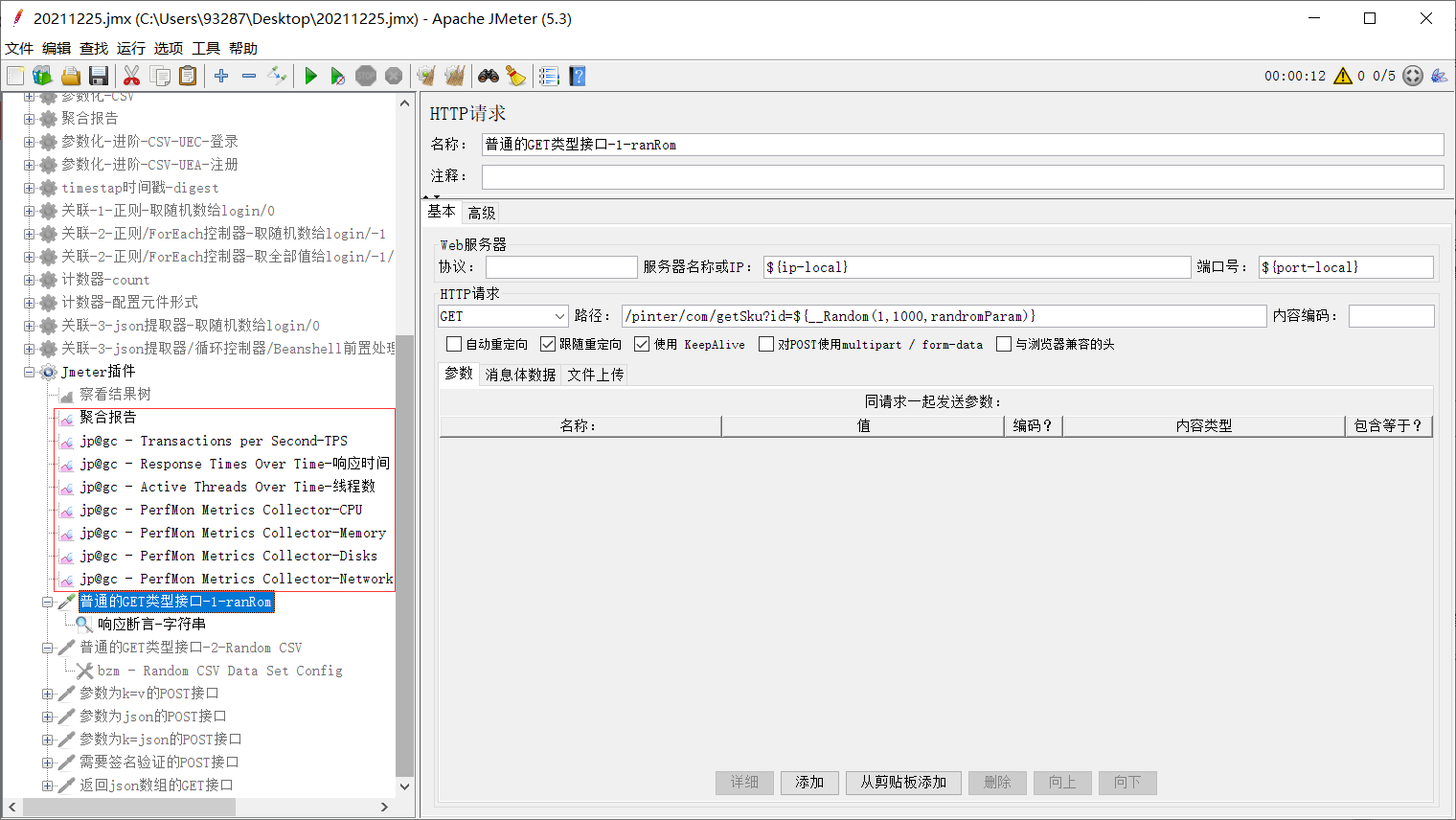This screenshot has width=1456, height=820.
Task: Create a new test plan via New icon
Action: tap(15, 76)
